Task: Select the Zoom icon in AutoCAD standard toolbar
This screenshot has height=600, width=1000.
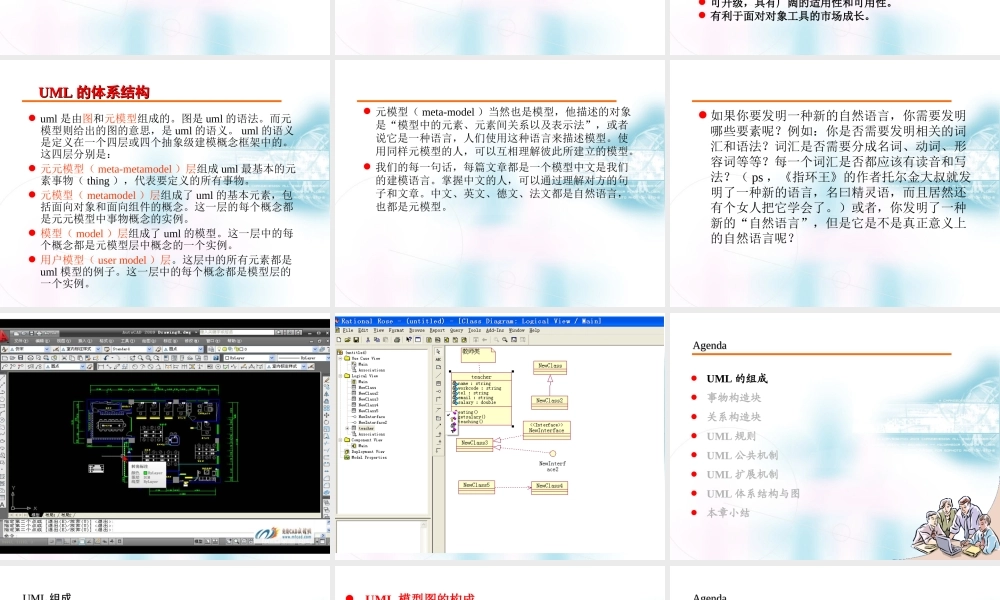Action: [142, 357]
